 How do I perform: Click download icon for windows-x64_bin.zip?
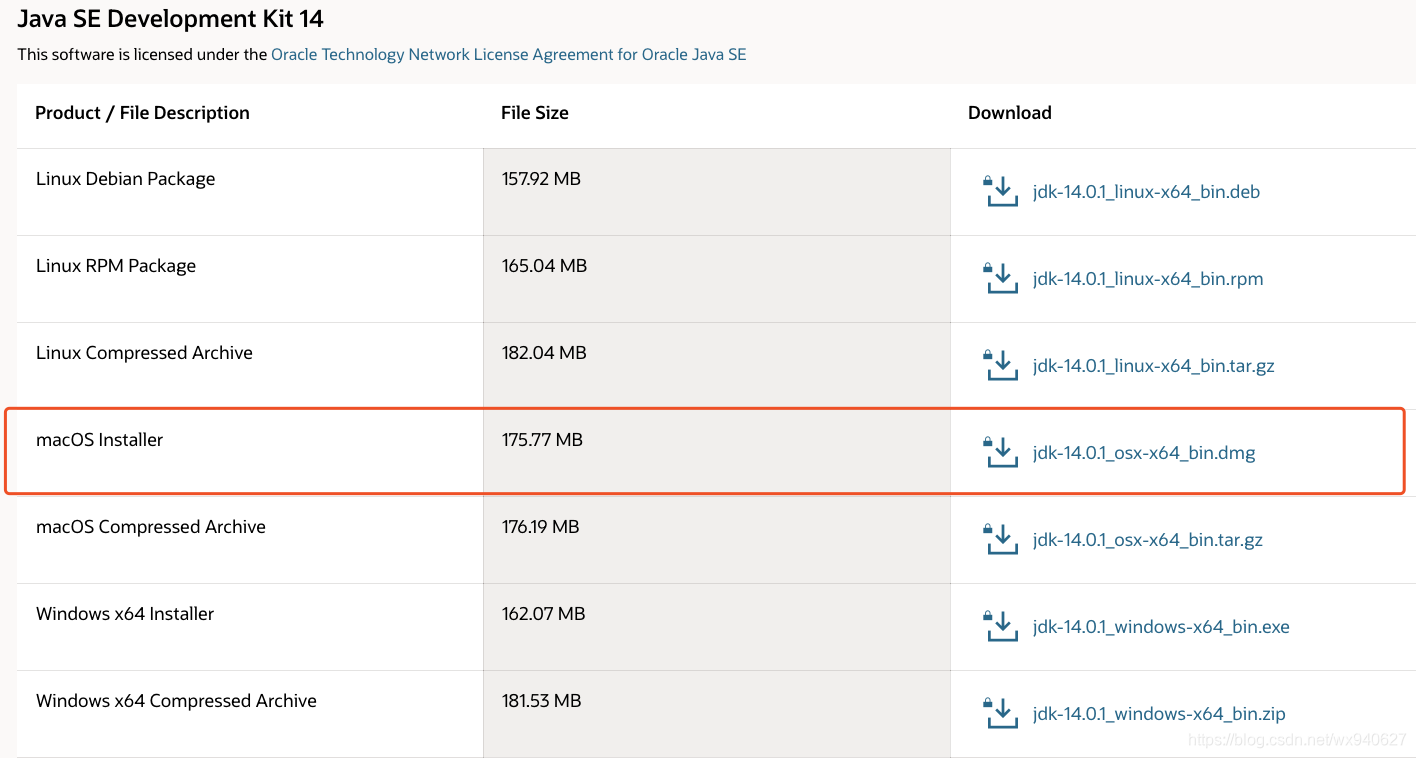(x=1001, y=713)
